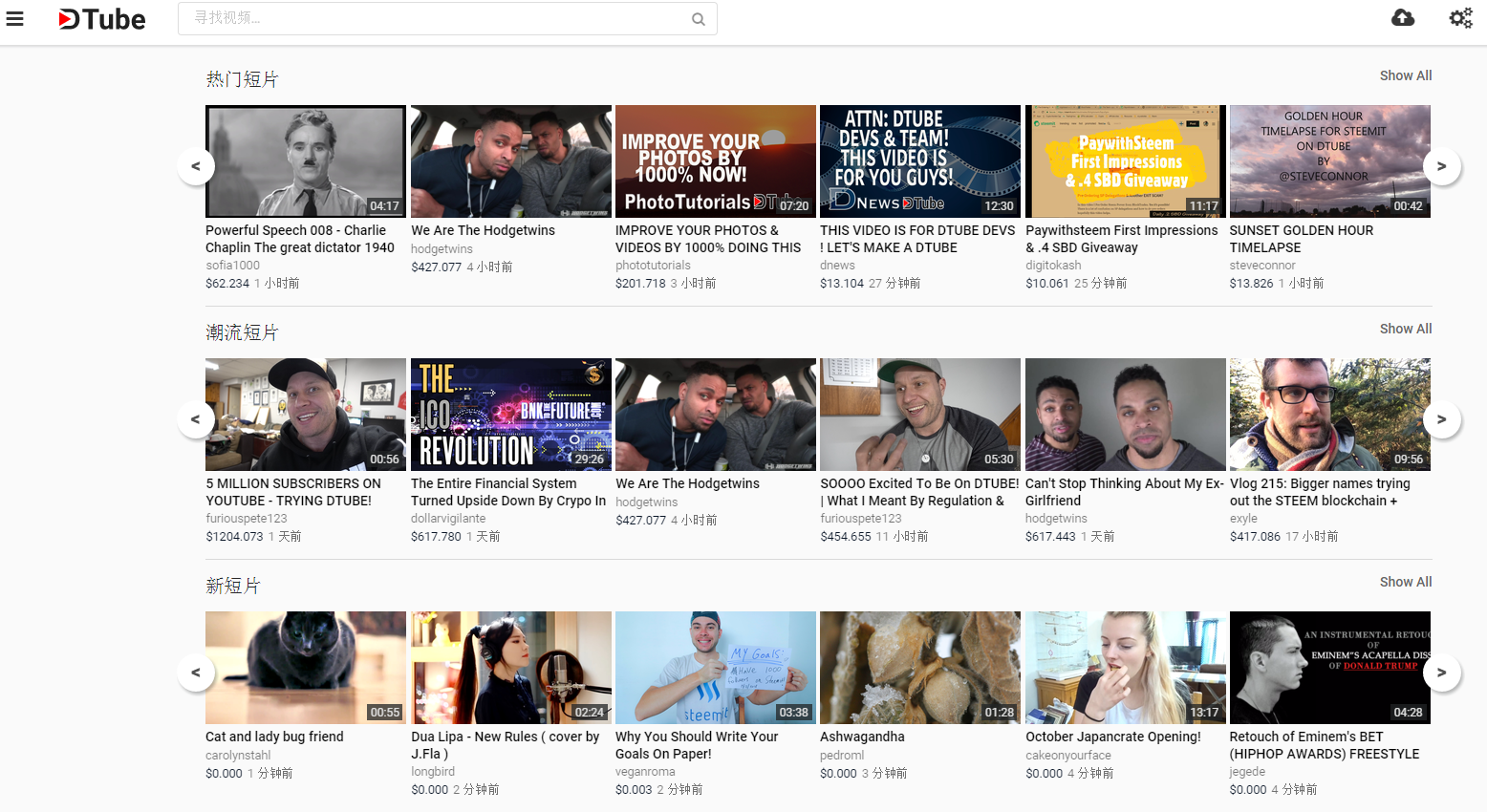Show all trending videos (潮流短片)

(1406, 329)
